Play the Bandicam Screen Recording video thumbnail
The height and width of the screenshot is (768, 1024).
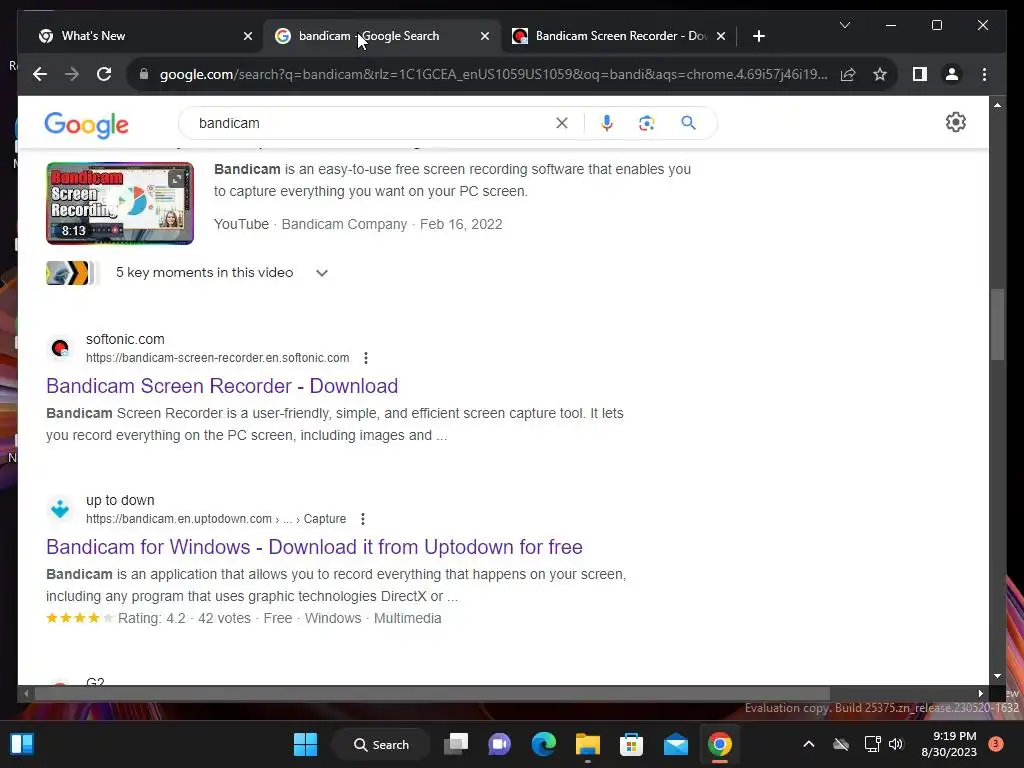point(120,203)
